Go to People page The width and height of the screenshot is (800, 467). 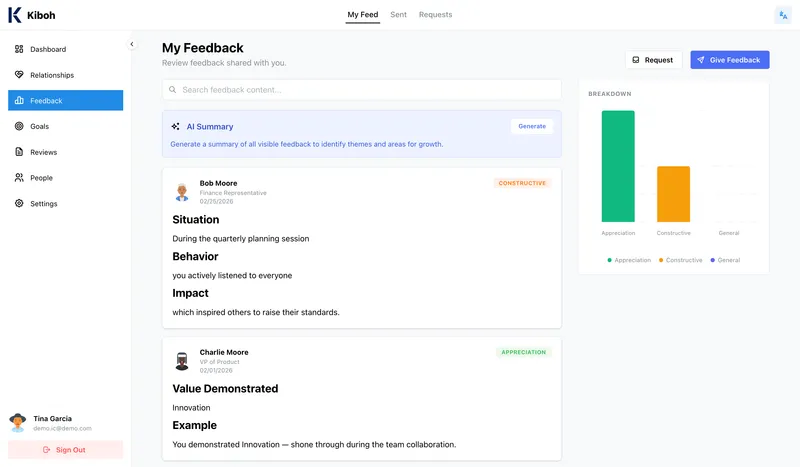tap(65, 178)
